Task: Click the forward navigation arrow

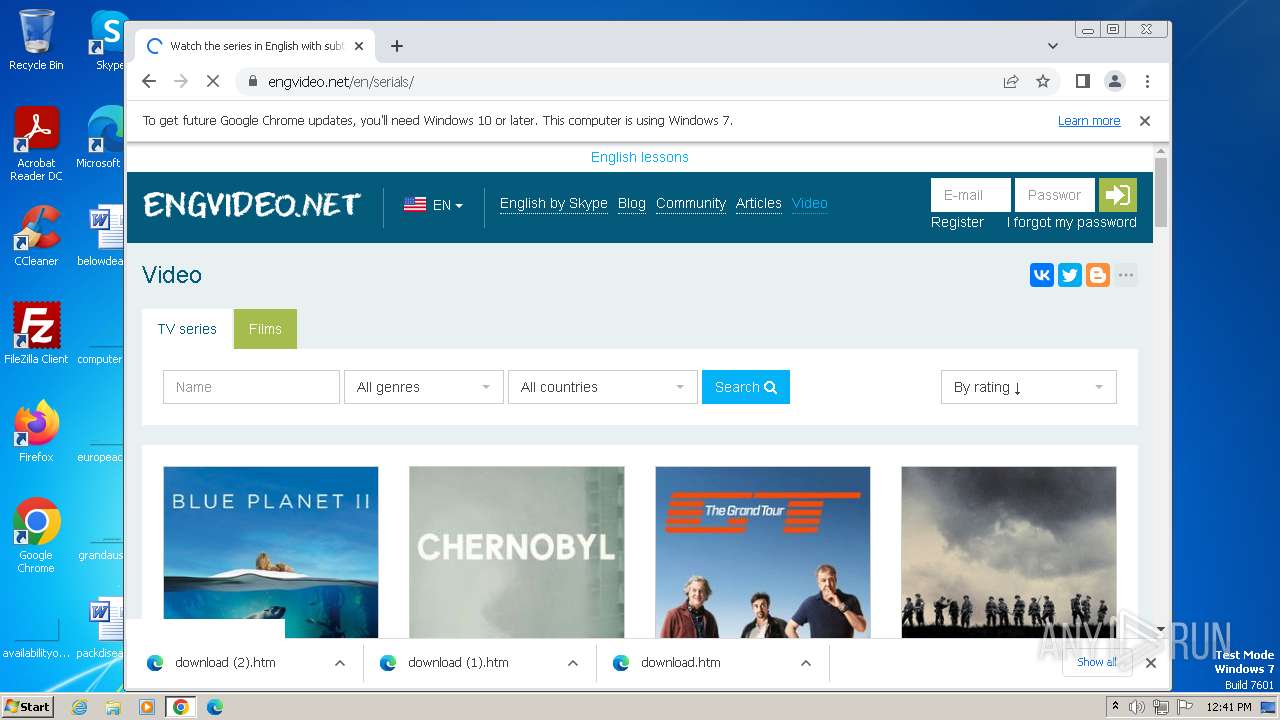Action: pyautogui.click(x=181, y=82)
